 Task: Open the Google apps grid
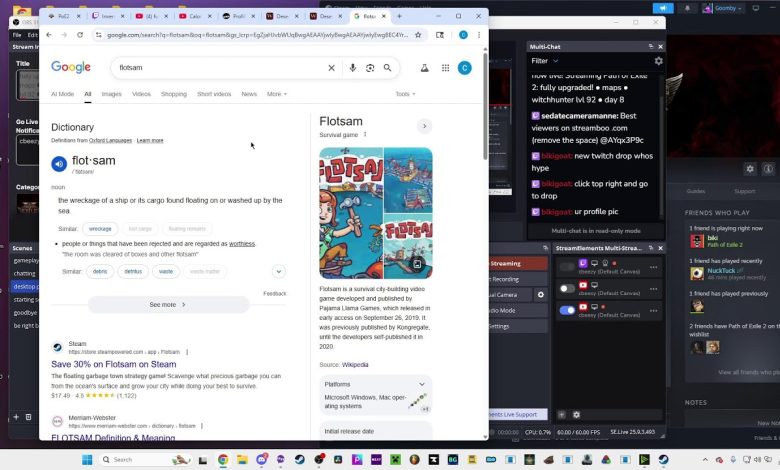coord(445,68)
